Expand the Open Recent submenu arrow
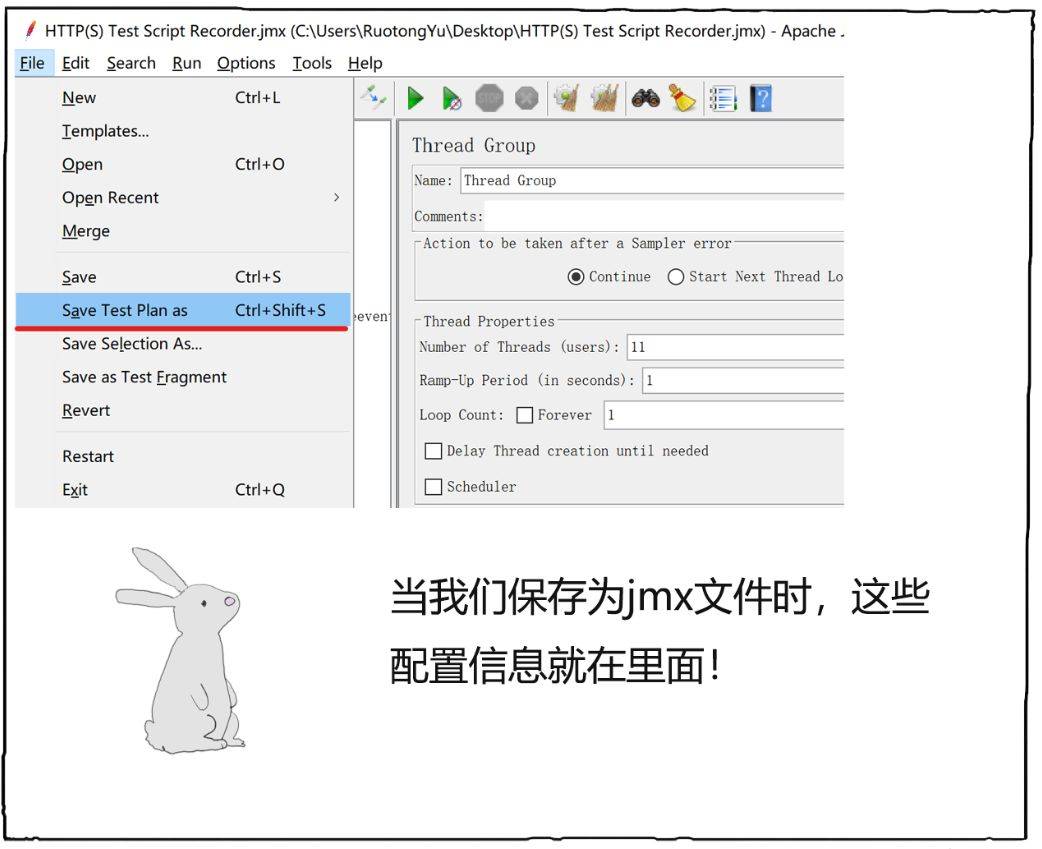The height and width of the screenshot is (849, 1042). tap(336, 197)
